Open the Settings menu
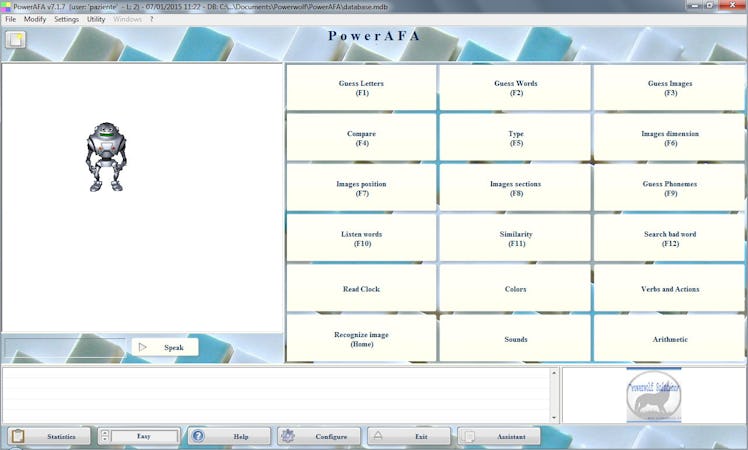Image resolution: width=748 pixels, height=450 pixels. point(66,19)
